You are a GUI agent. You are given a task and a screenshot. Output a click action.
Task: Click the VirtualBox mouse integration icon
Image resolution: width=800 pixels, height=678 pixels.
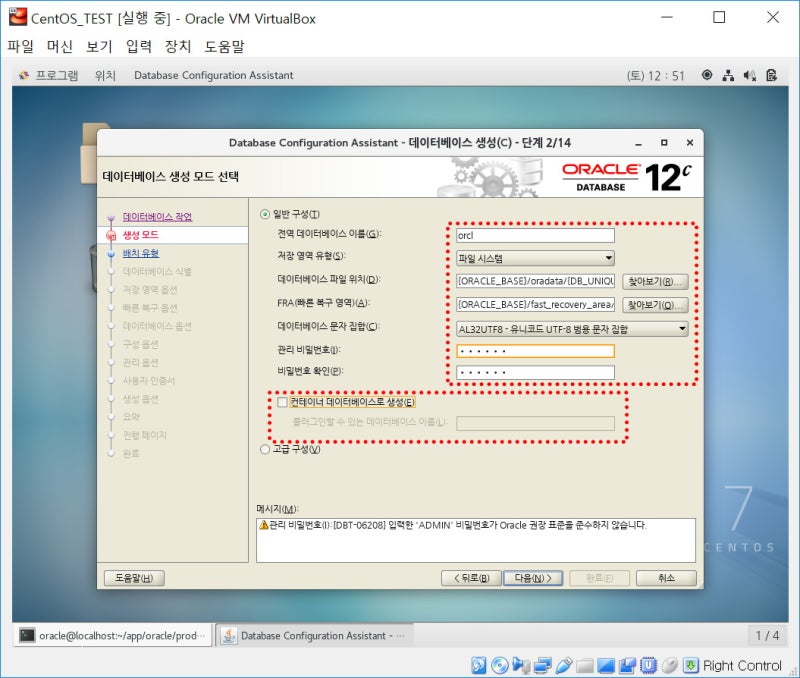pos(669,665)
